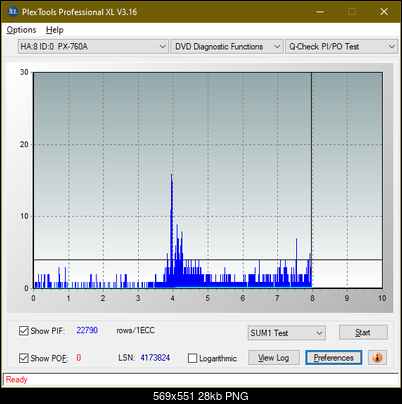Image resolution: width=402 pixels, height=404 pixels.
Task: Click the LSN value 4173824
Action: 155,358
